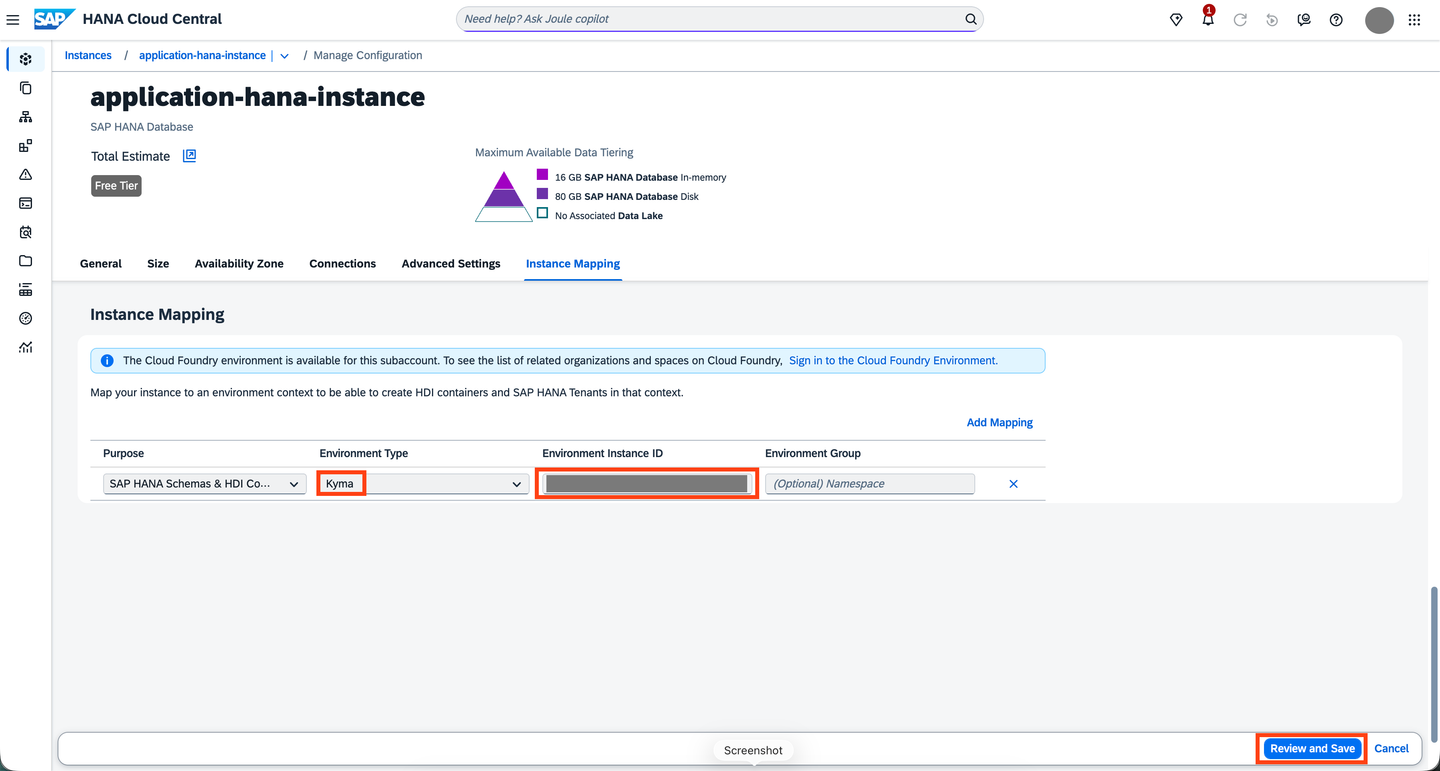Switch to the Availability Zone tab
Viewport: 1440px width, 771px height.
[239, 264]
